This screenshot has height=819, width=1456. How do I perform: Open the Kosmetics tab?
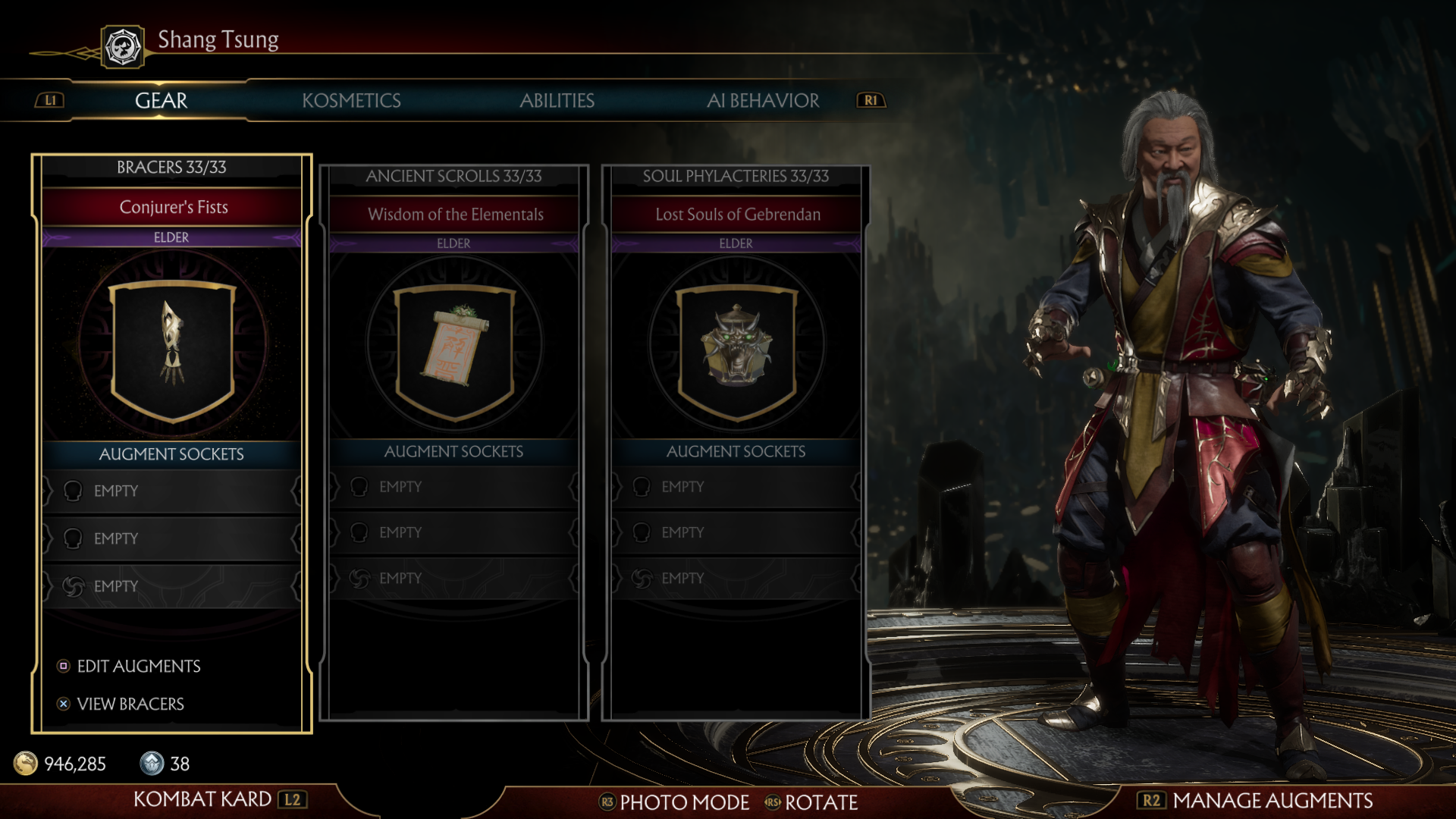click(351, 100)
